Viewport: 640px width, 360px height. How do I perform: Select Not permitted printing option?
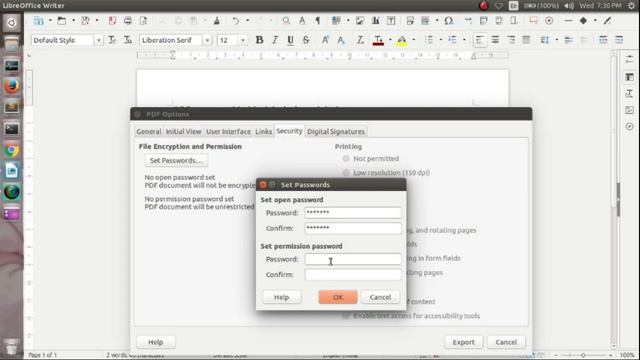pos(346,158)
